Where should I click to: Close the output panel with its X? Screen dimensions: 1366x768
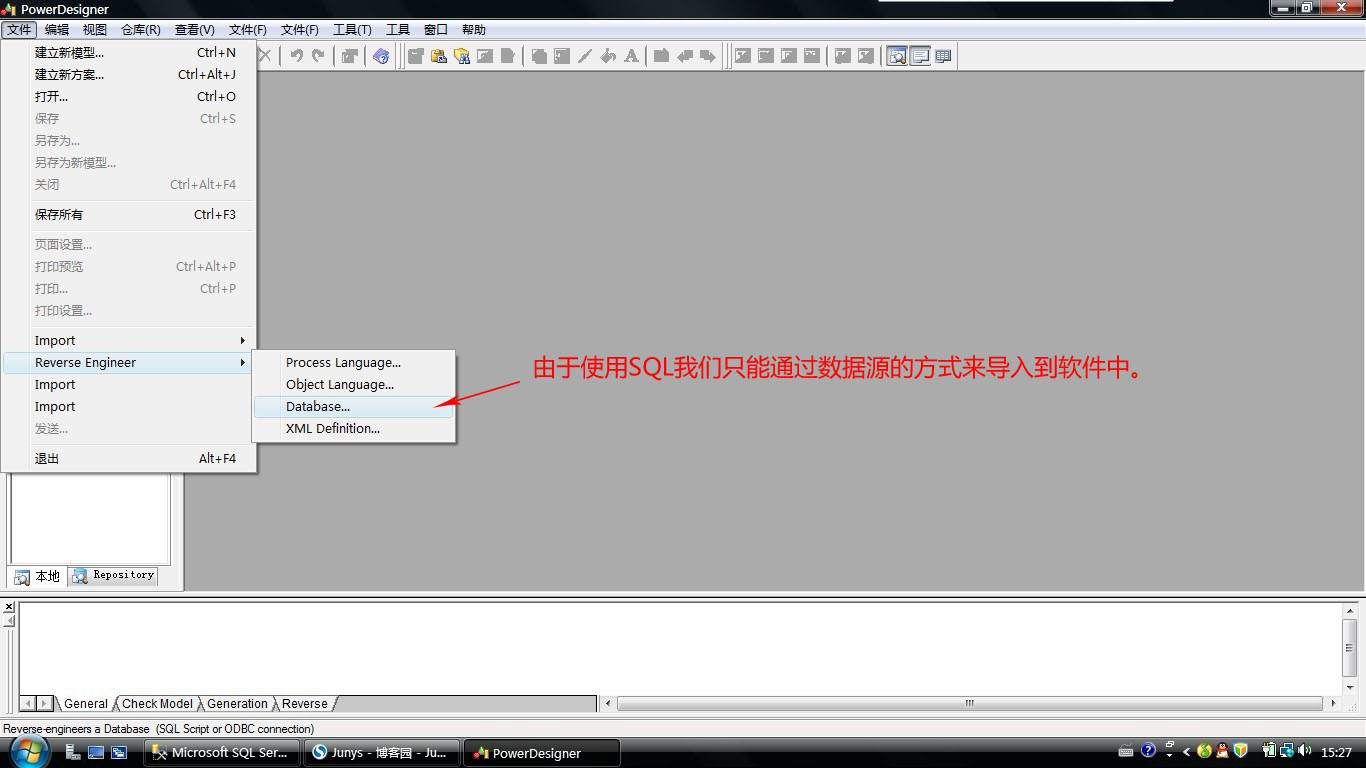(9, 607)
